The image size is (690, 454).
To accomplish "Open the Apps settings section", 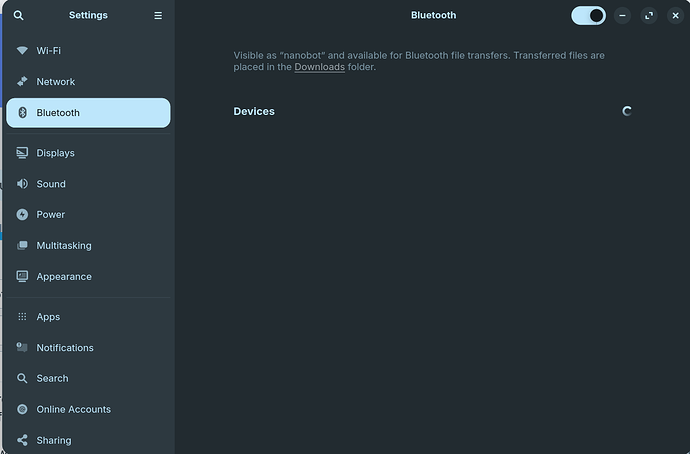I will [48, 317].
